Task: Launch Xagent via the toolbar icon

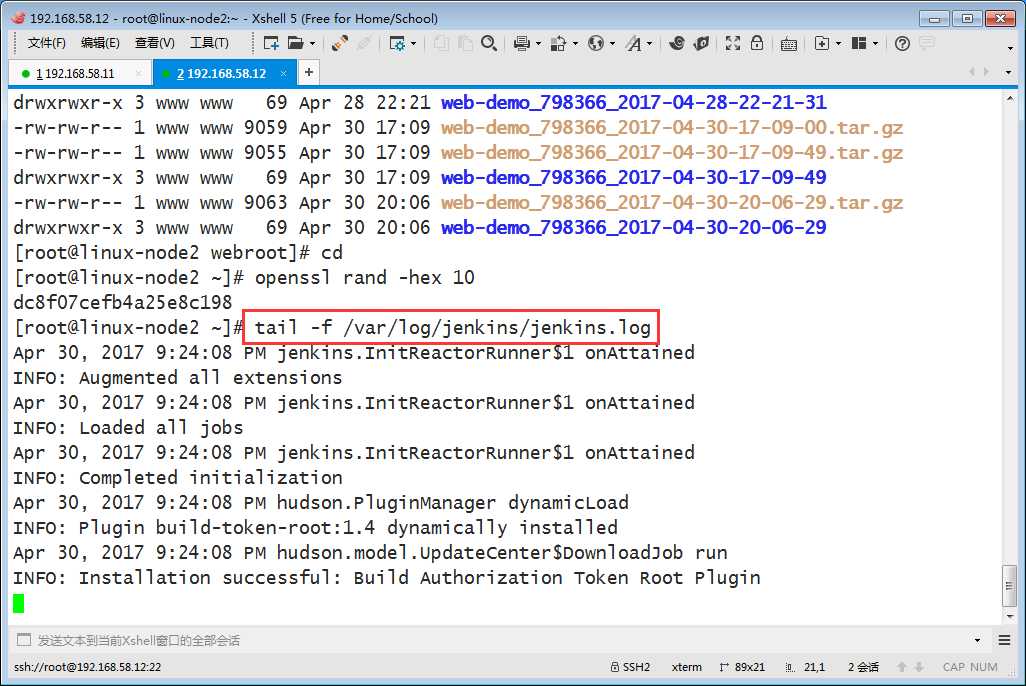Action: click(701, 43)
